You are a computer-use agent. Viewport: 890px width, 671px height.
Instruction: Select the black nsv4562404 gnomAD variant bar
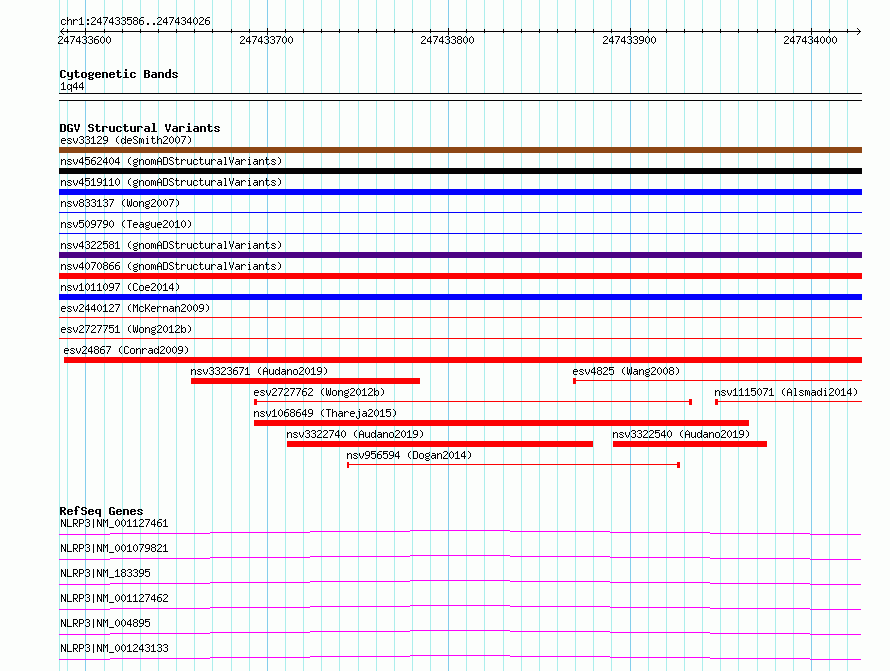(x=460, y=171)
